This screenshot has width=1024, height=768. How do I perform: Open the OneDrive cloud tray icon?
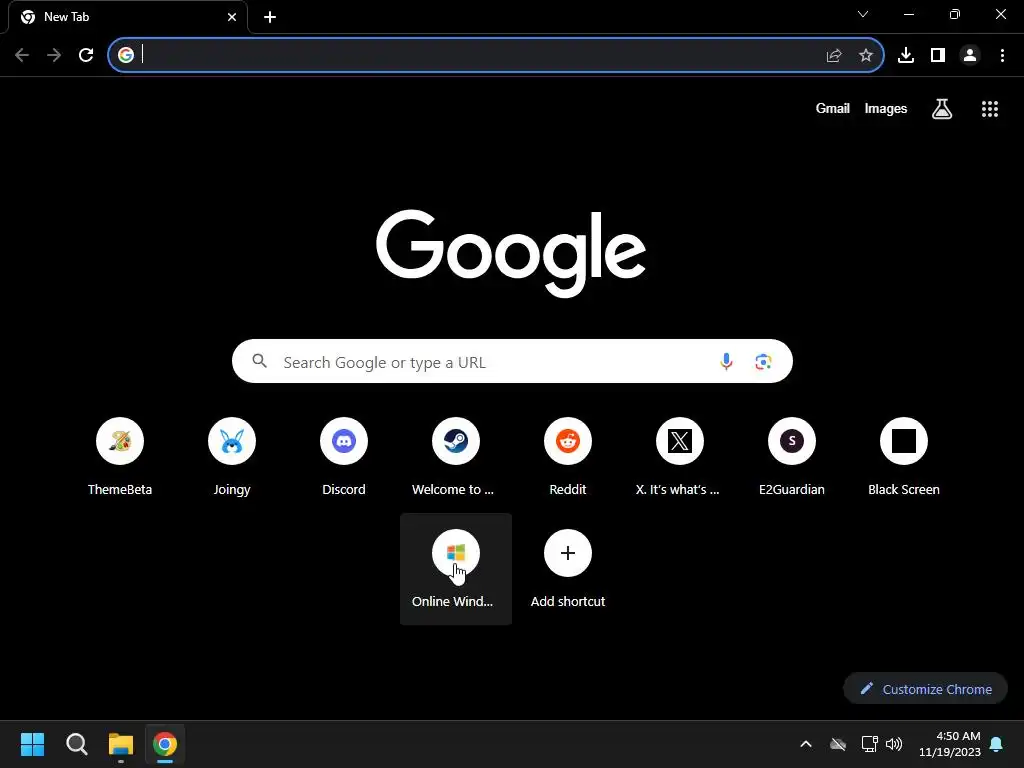pos(838,744)
